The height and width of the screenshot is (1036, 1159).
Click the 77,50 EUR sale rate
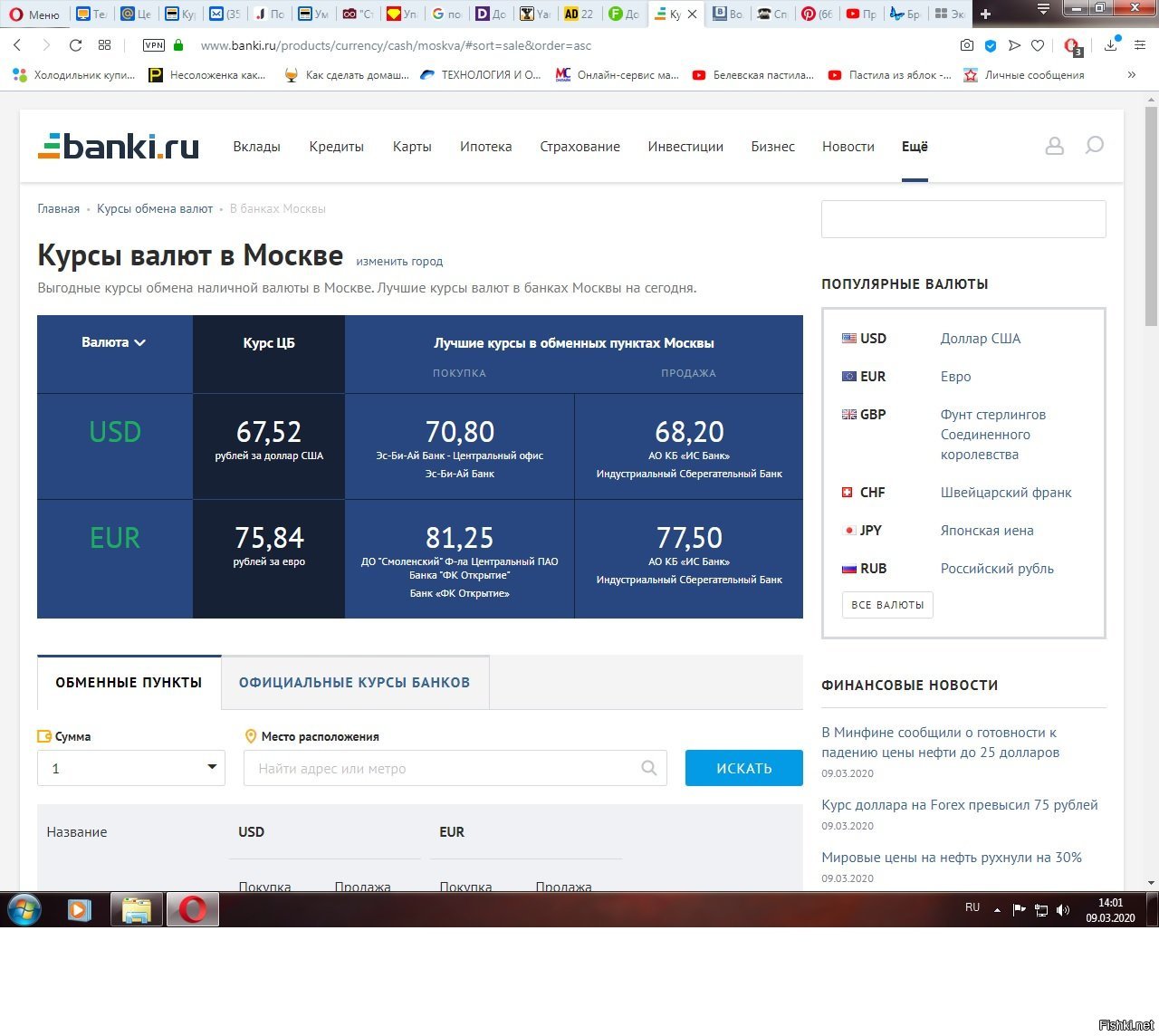[689, 538]
